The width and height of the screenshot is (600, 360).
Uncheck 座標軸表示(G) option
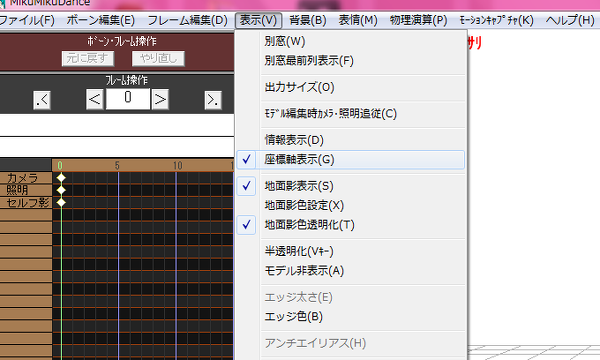[351, 160]
